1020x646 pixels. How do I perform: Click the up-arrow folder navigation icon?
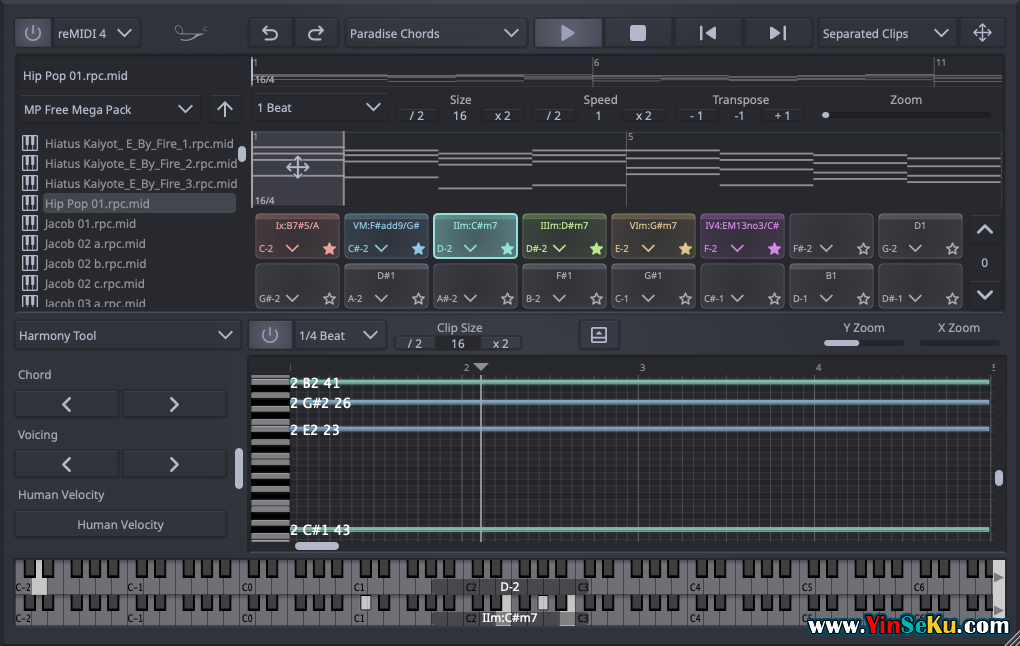click(225, 109)
